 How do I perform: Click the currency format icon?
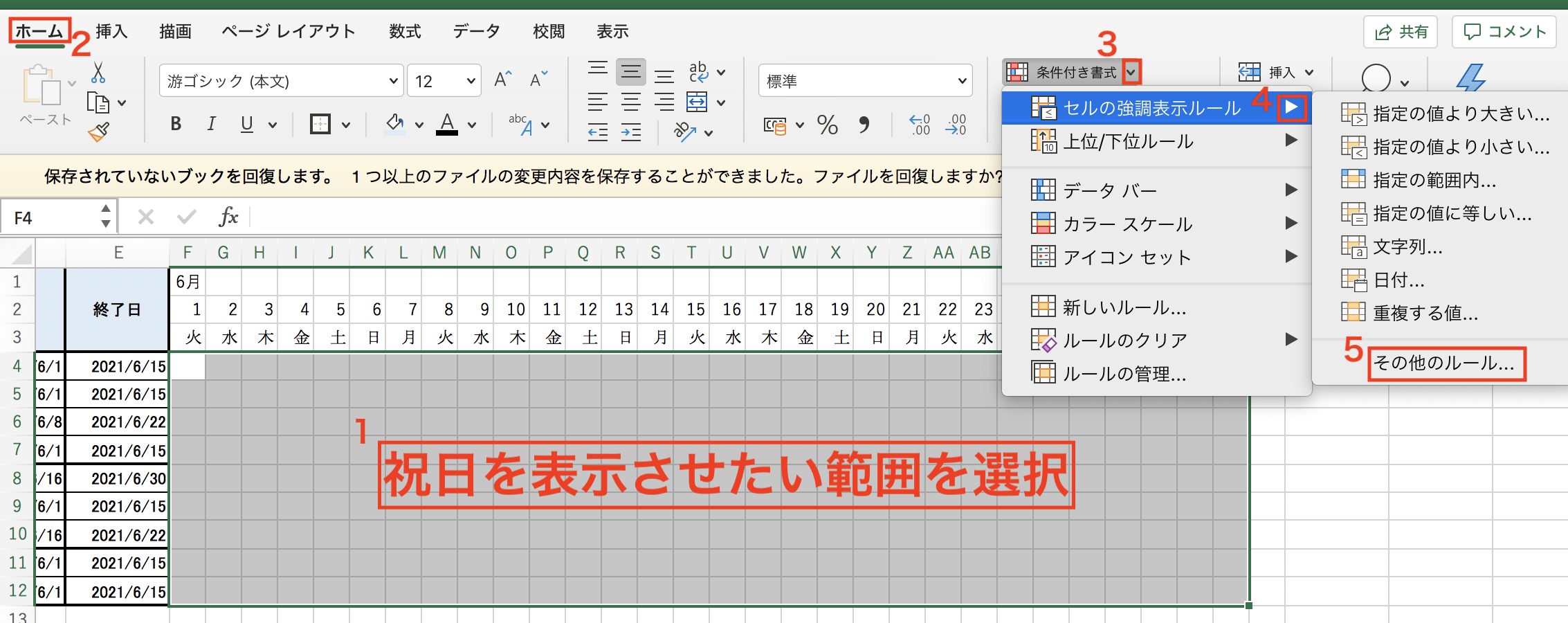(776, 125)
